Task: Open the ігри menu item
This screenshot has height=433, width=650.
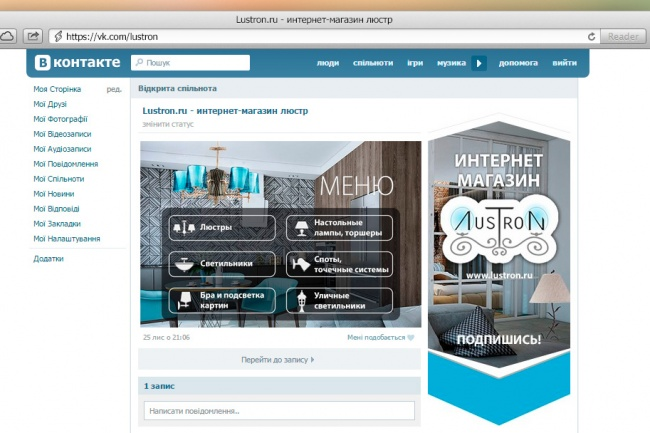Action: click(415, 63)
